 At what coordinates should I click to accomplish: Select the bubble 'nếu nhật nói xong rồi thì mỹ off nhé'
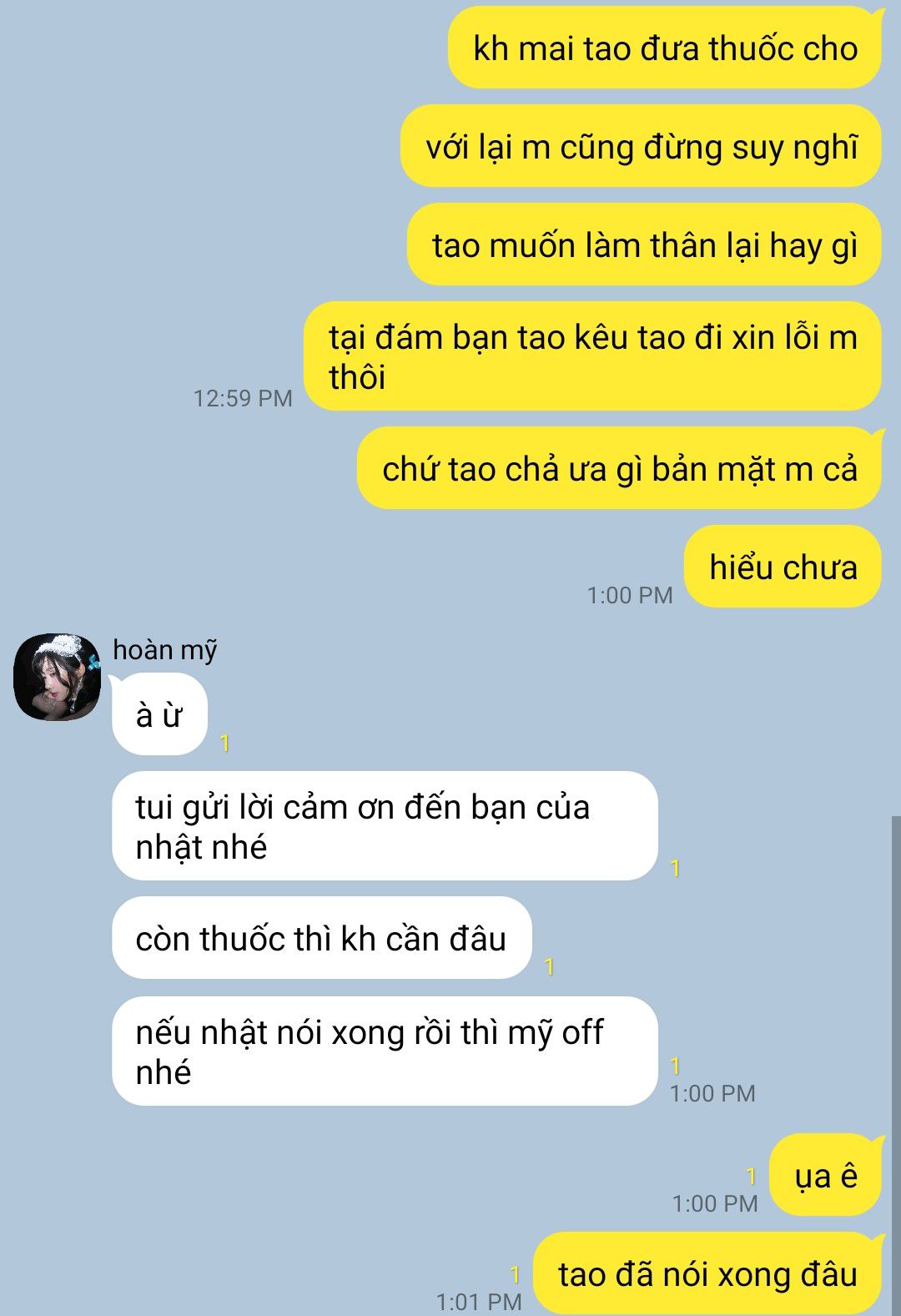tap(385, 1051)
